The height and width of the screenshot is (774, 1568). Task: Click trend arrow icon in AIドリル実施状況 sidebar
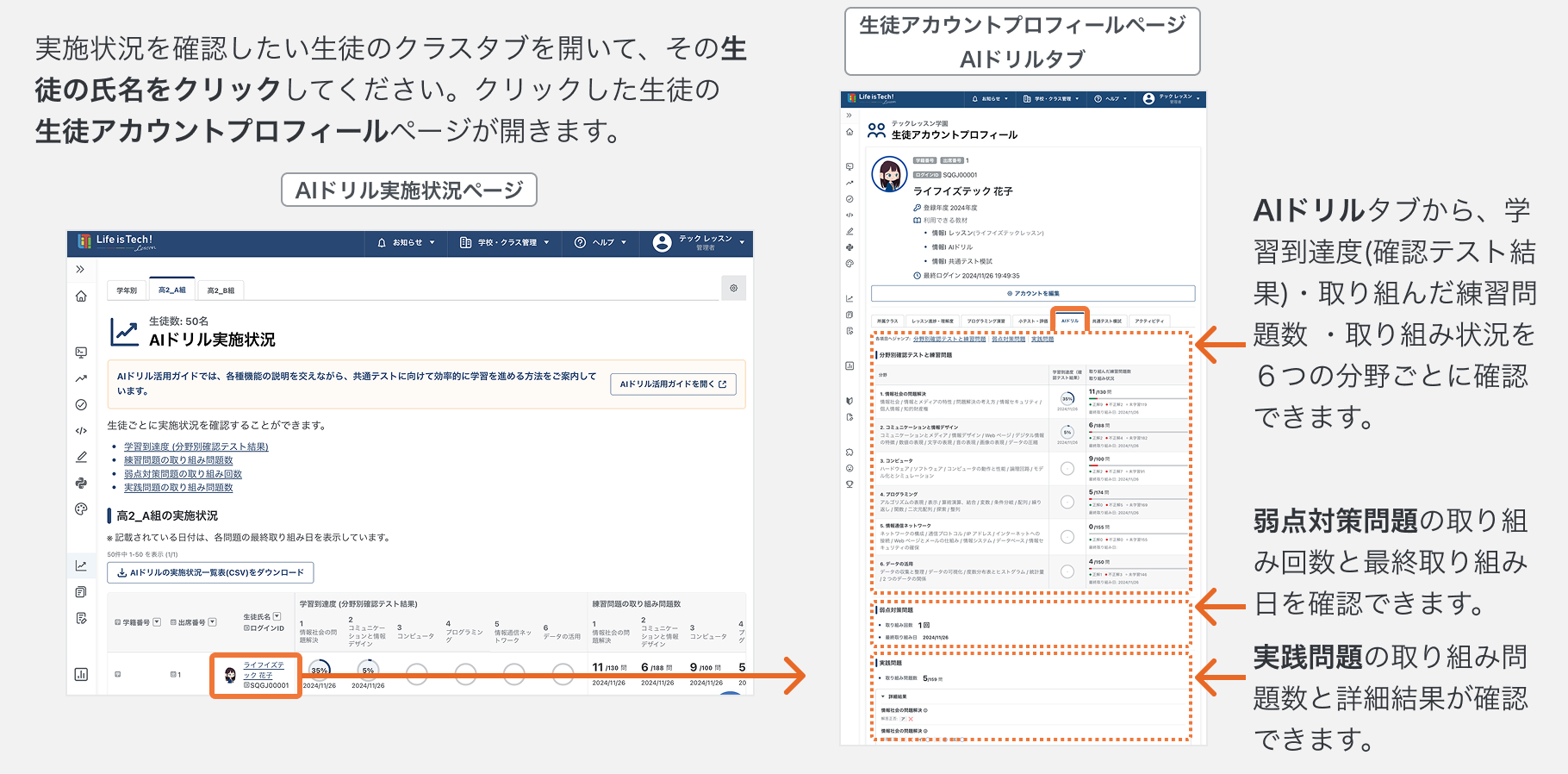point(81,378)
